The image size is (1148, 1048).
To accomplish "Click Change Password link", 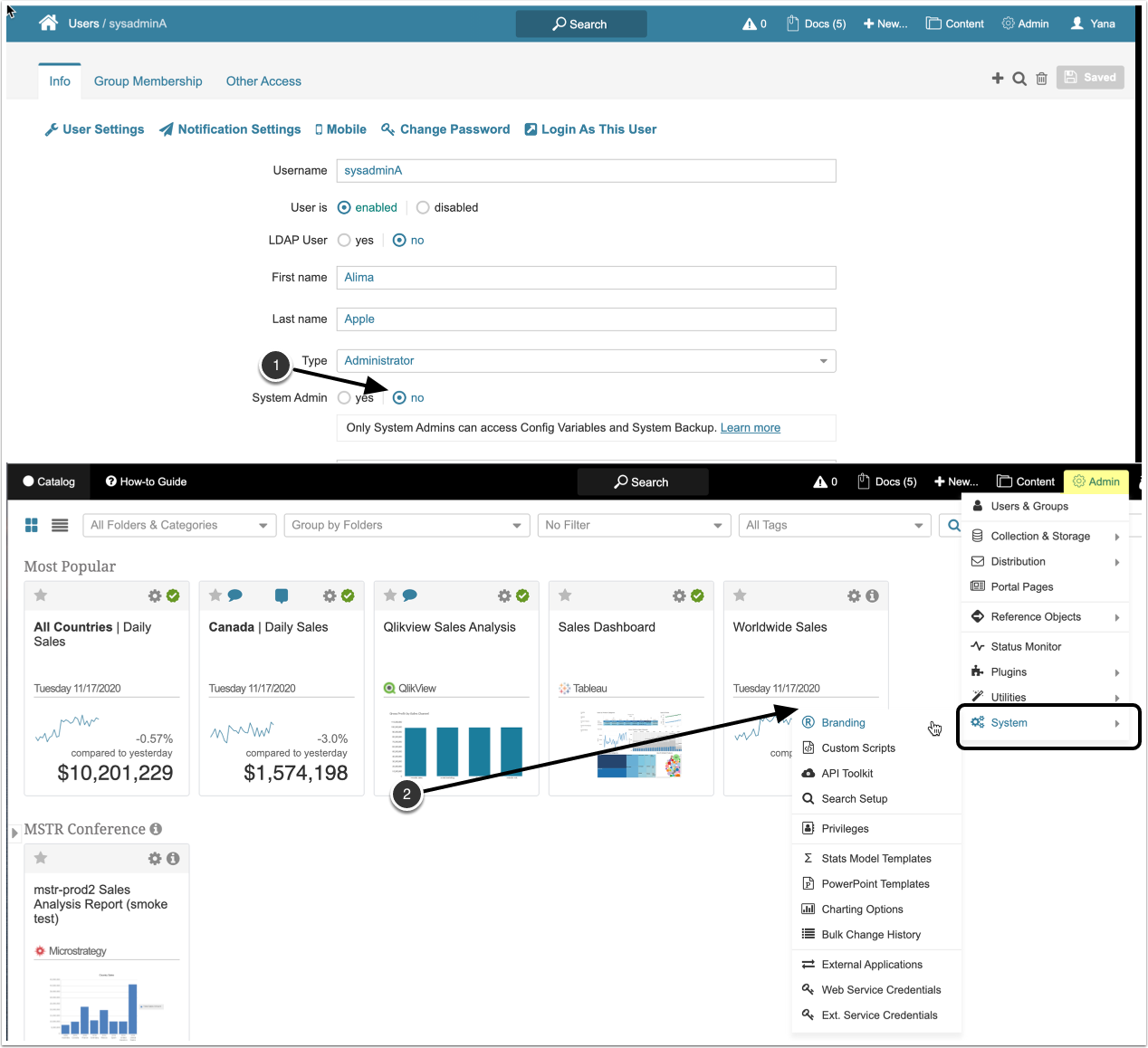I will (x=445, y=129).
